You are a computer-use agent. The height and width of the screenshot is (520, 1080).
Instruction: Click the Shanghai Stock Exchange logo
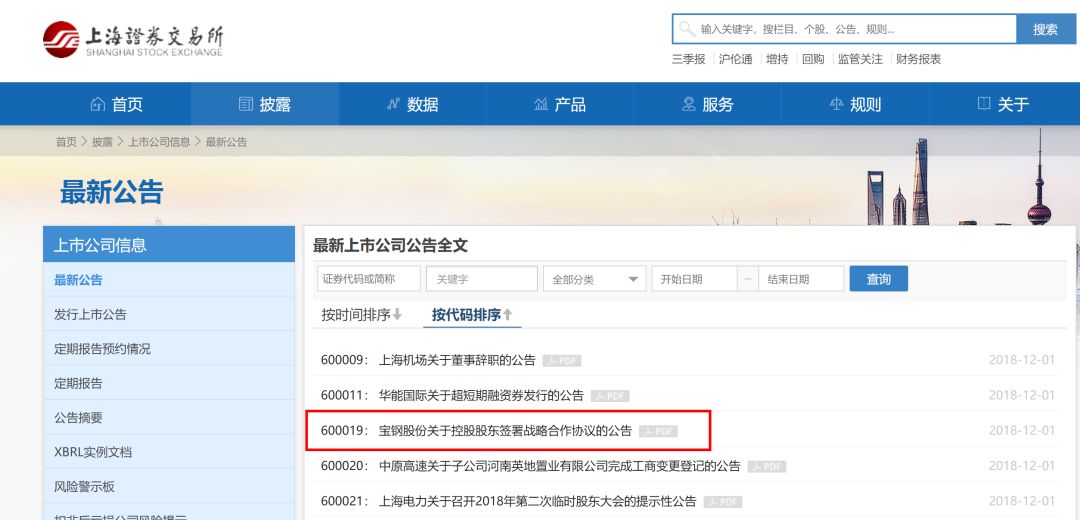pos(133,39)
